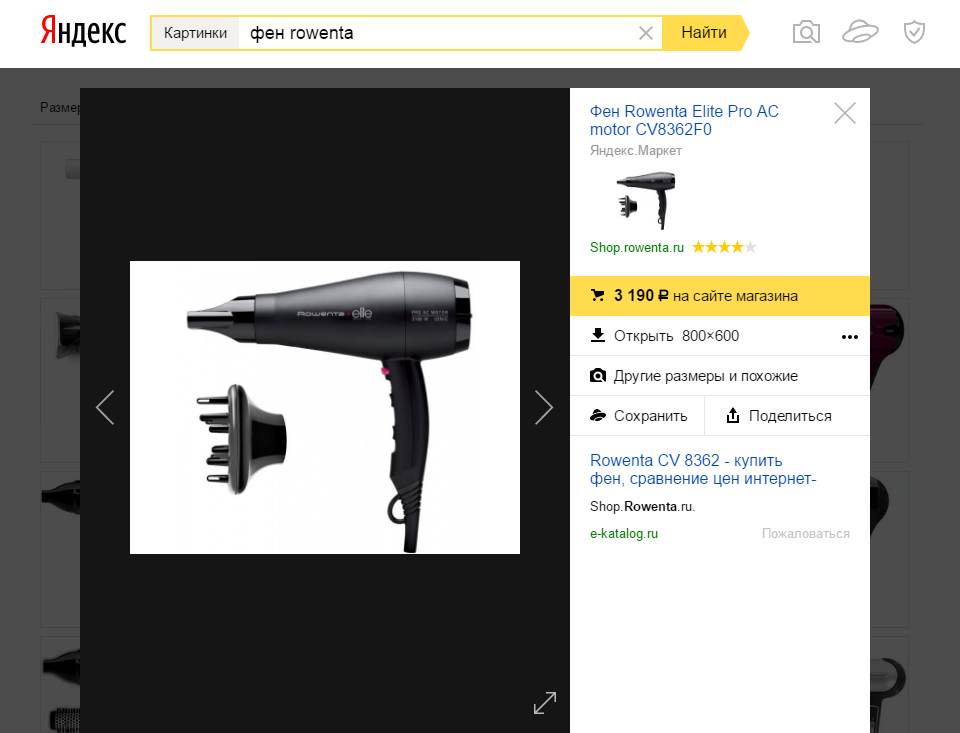Click the share arrow icon

coord(732,416)
